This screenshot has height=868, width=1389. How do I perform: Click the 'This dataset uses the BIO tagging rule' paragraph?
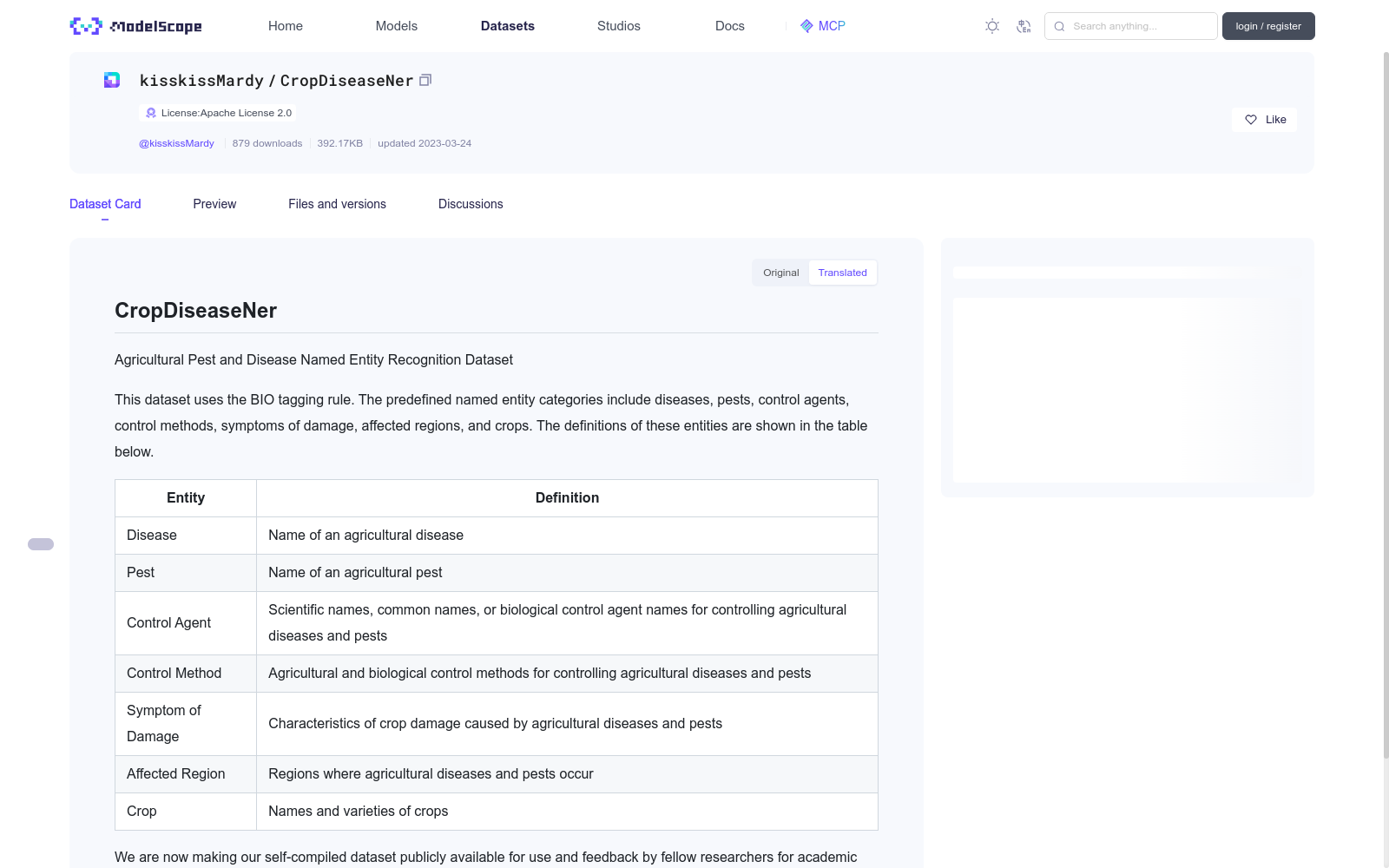coord(491,426)
